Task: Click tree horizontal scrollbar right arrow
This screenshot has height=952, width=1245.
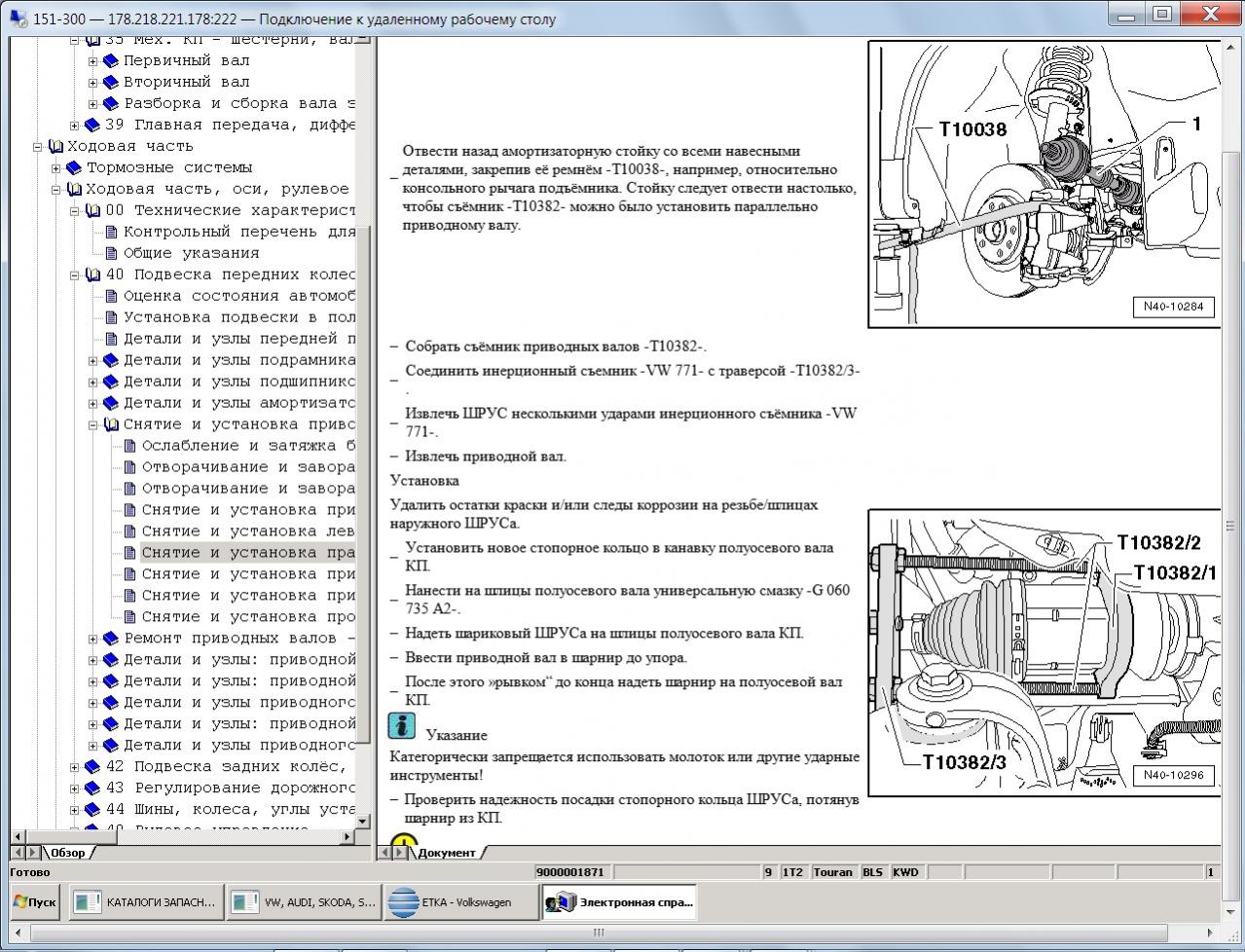Action: (348, 835)
